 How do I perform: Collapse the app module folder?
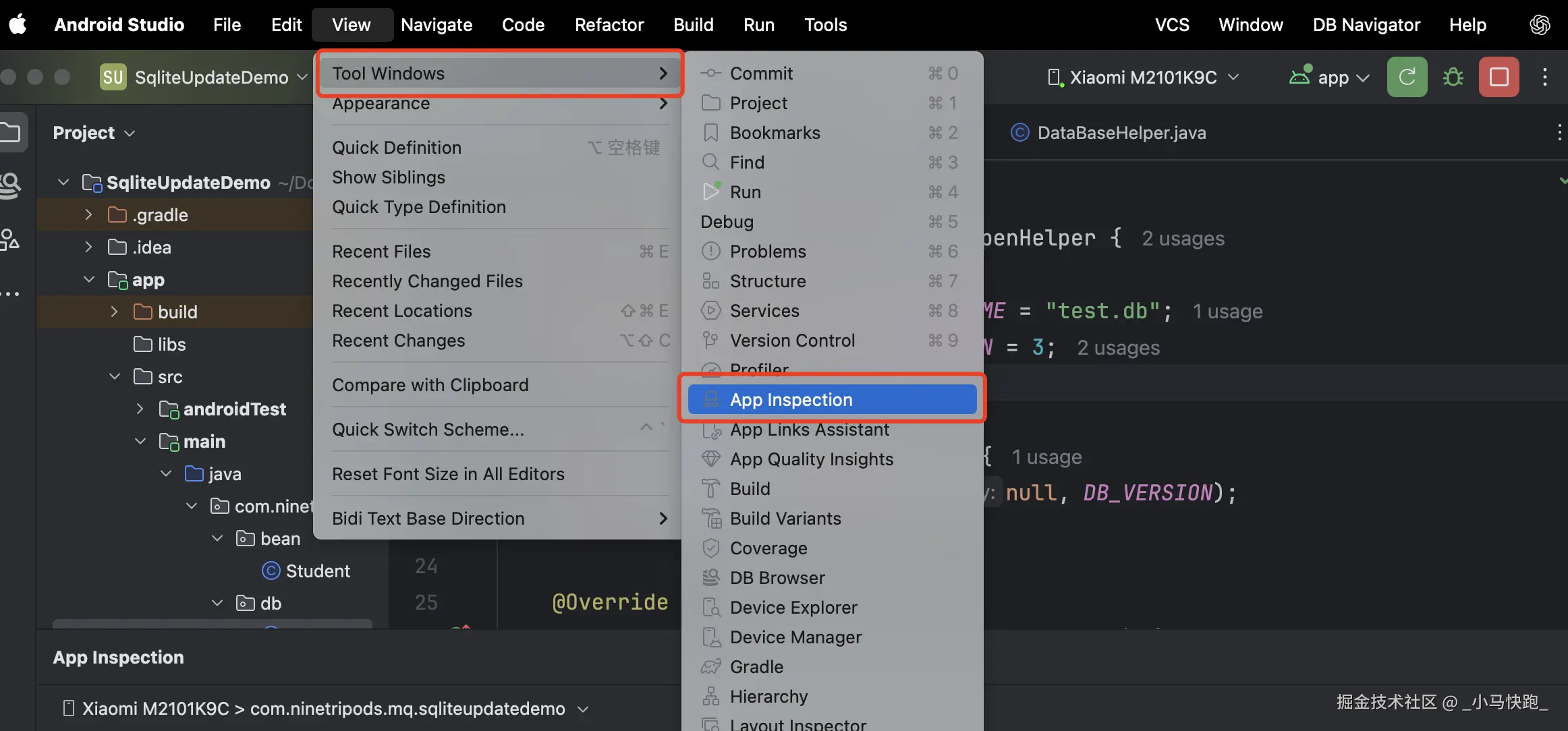point(88,280)
